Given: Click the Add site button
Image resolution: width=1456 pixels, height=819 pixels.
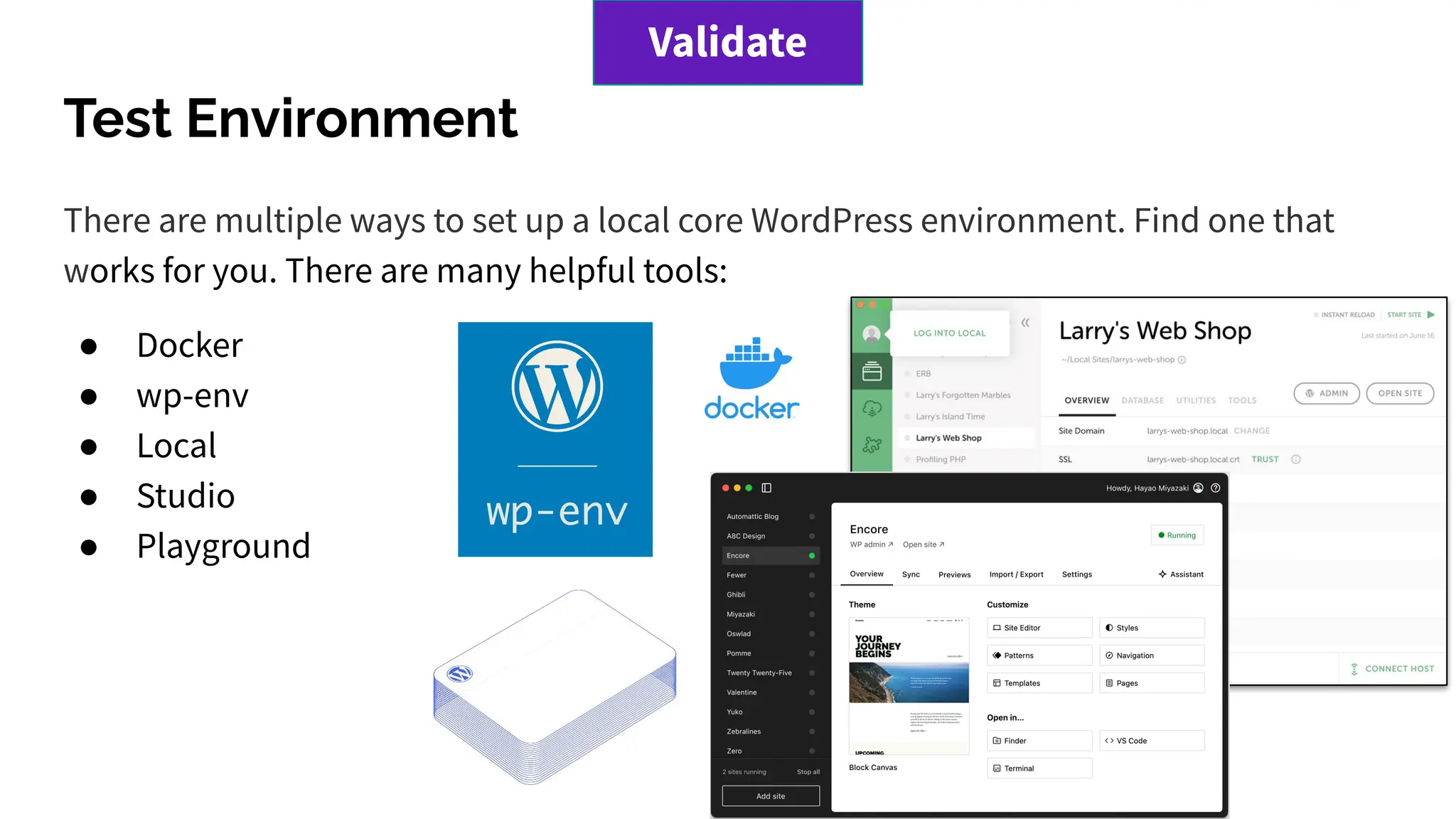Looking at the screenshot, I should coord(771,796).
